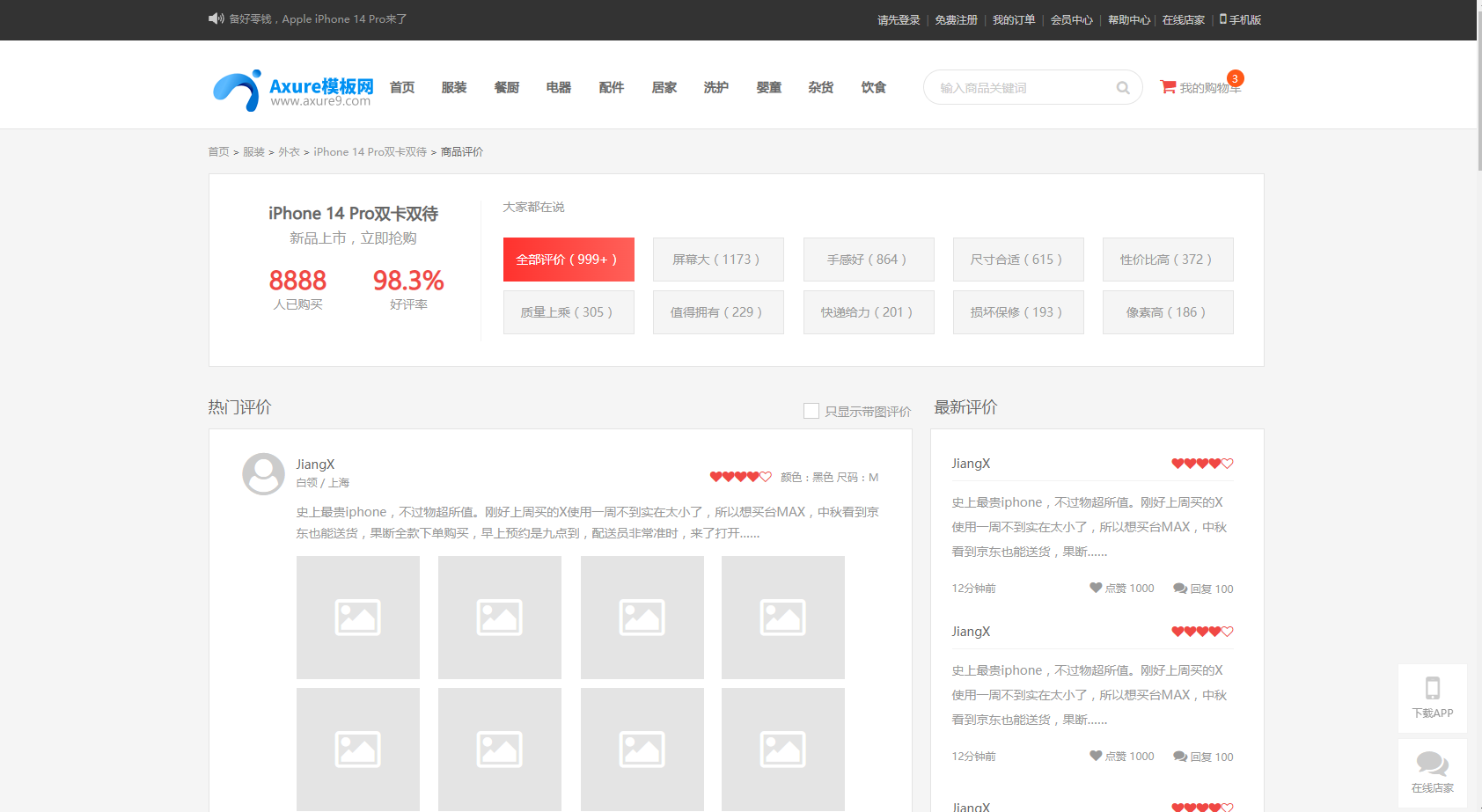This screenshot has height=812, width=1482.
Task: Click the 免费注册 link
Action: (957, 19)
